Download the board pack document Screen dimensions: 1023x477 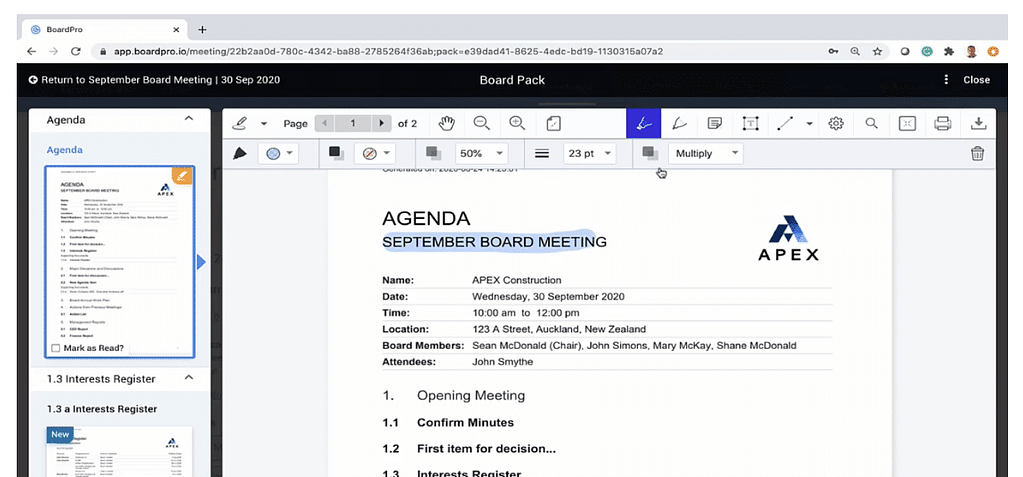pos(978,123)
